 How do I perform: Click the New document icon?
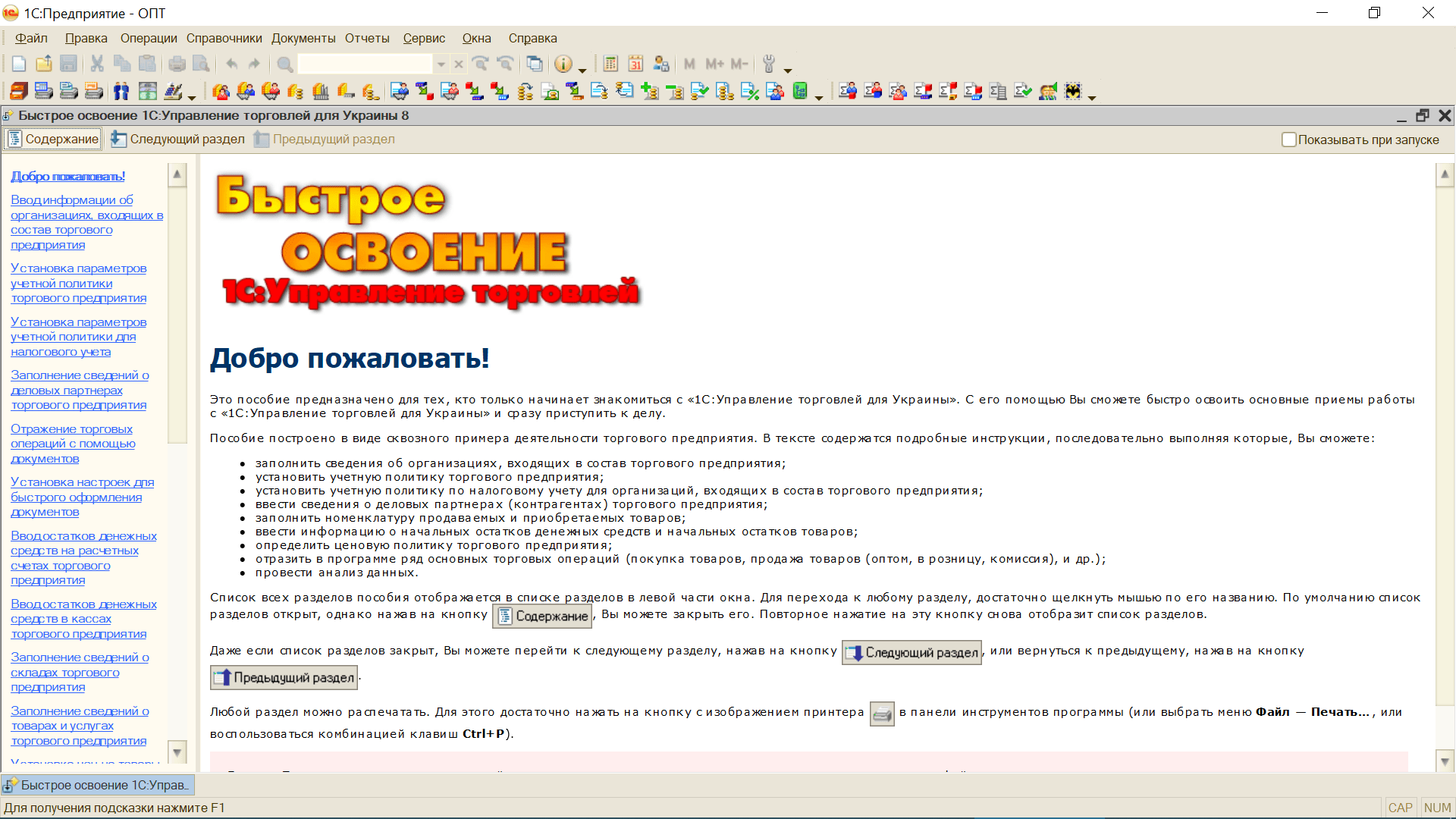(19, 64)
